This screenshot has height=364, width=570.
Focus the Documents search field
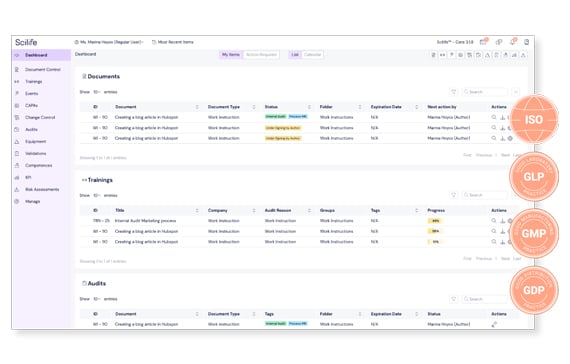[x=485, y=92]
